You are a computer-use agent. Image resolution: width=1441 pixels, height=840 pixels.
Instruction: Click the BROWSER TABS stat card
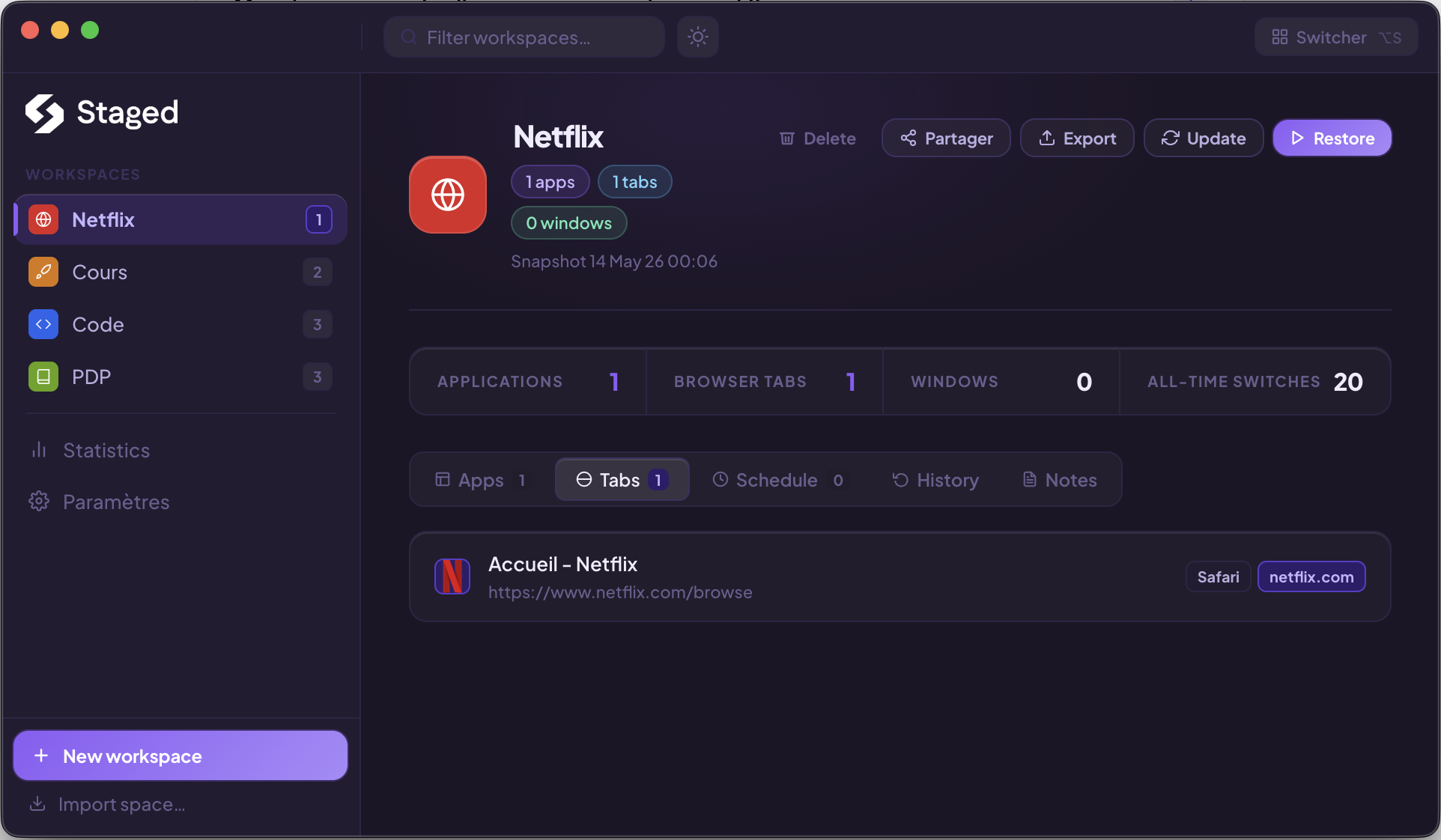[x=765, y=382]
